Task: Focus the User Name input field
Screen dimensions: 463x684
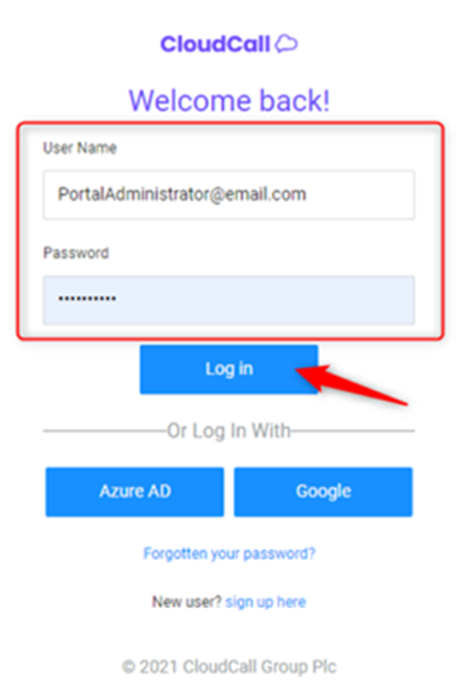Action: (x=229, y=195)
